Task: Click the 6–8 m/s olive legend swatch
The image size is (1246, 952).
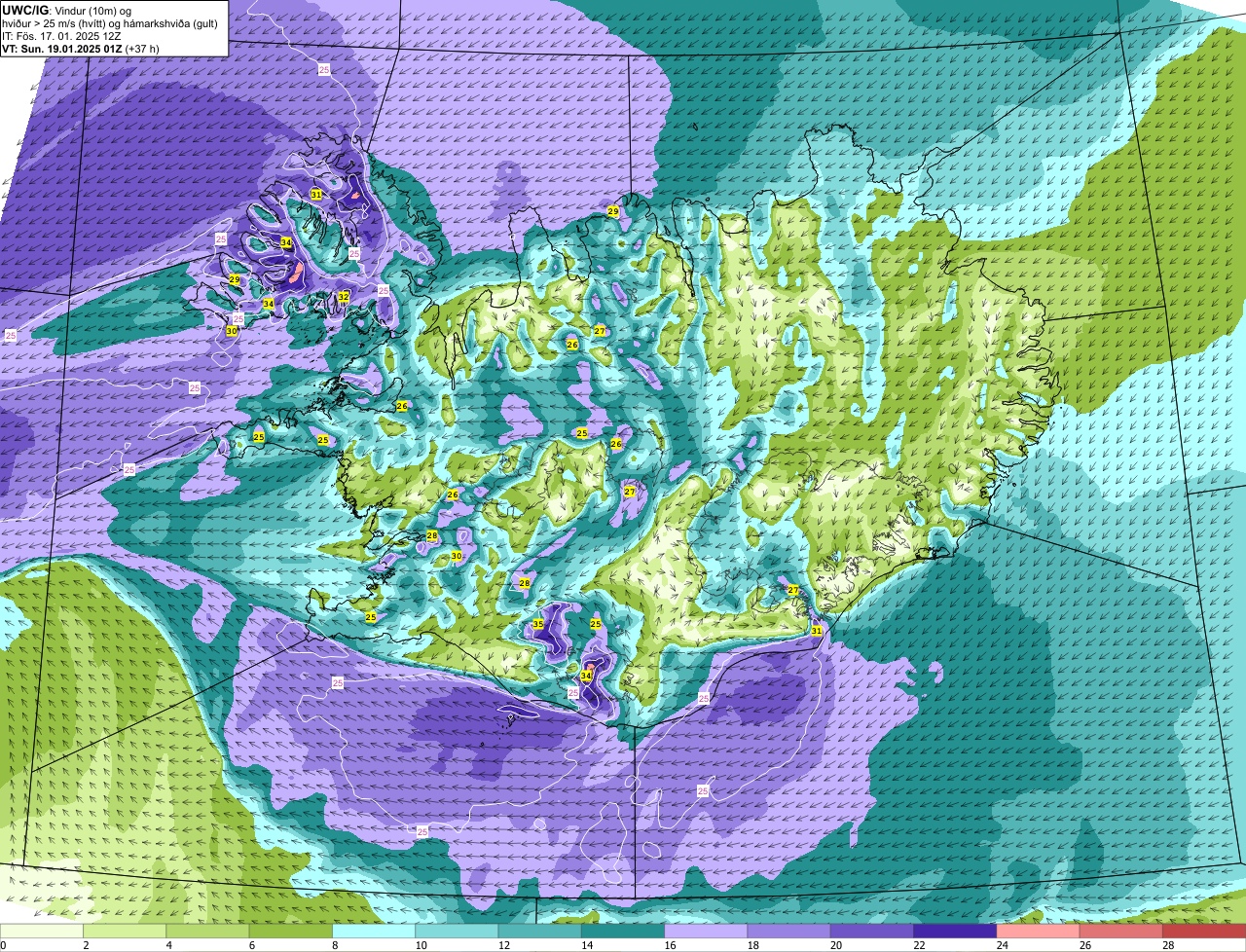Action: pos(291,931)
